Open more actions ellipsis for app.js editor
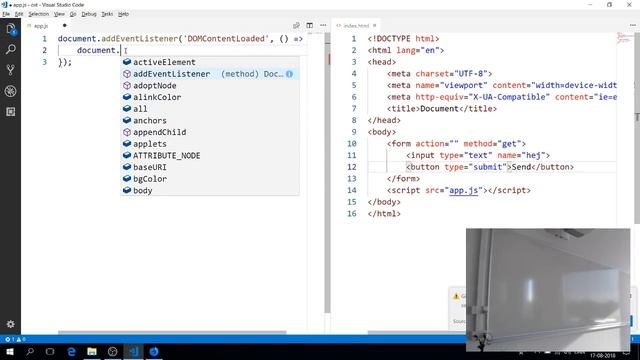This screenshot has width=640, height=360. [323, 25]
